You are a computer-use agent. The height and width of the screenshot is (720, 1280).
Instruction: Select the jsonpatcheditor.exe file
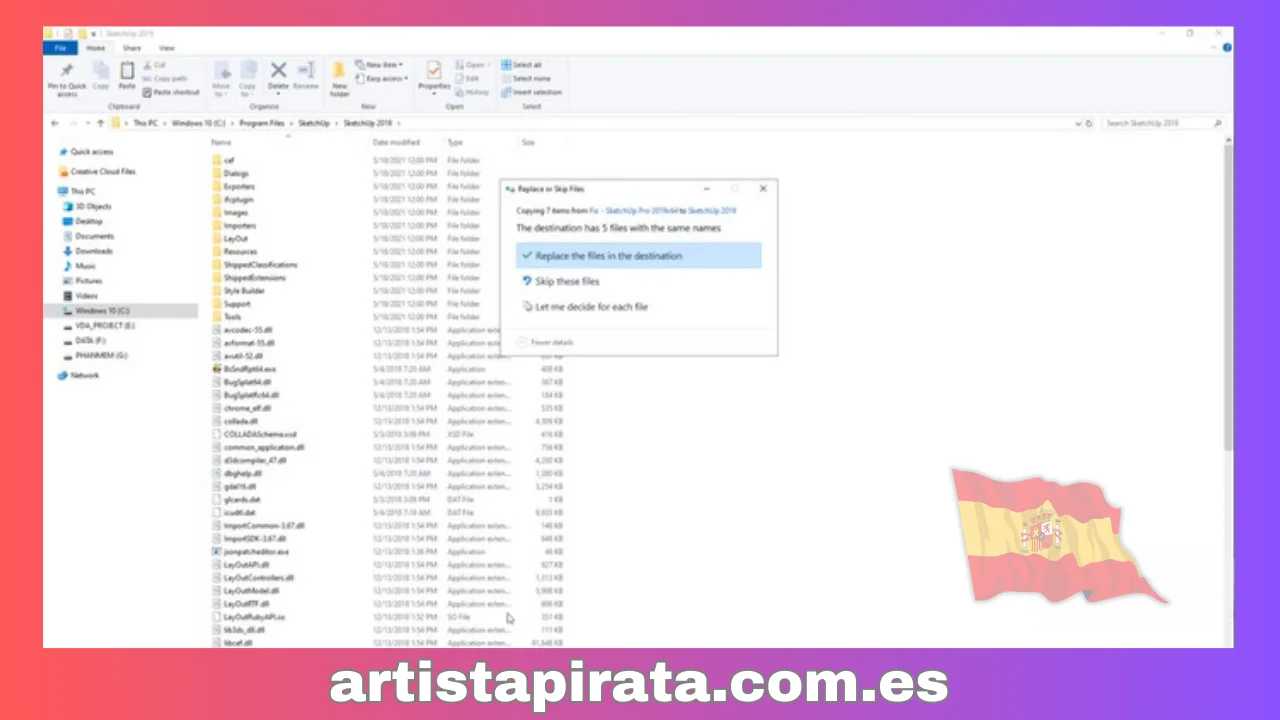(256, 552)
